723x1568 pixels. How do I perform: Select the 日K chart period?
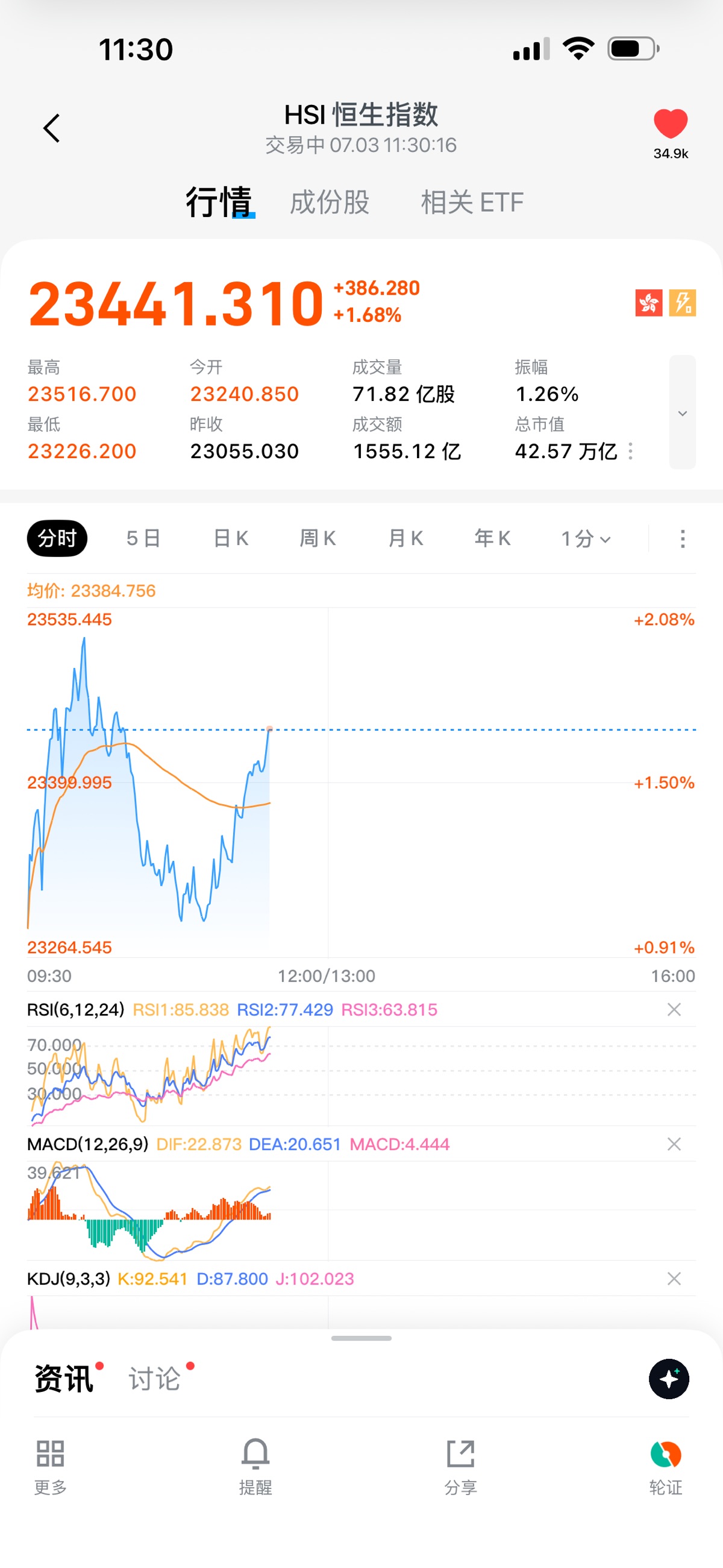click(231, 539)
